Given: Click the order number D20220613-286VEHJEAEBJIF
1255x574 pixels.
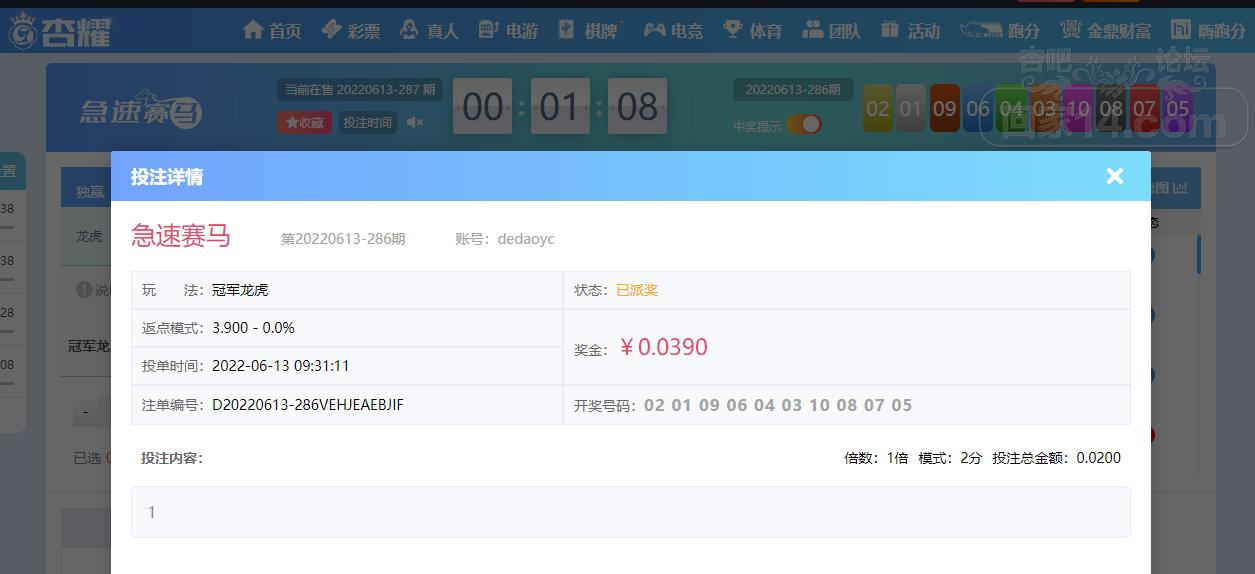Looking at the screenshot, I should [308, 405].
